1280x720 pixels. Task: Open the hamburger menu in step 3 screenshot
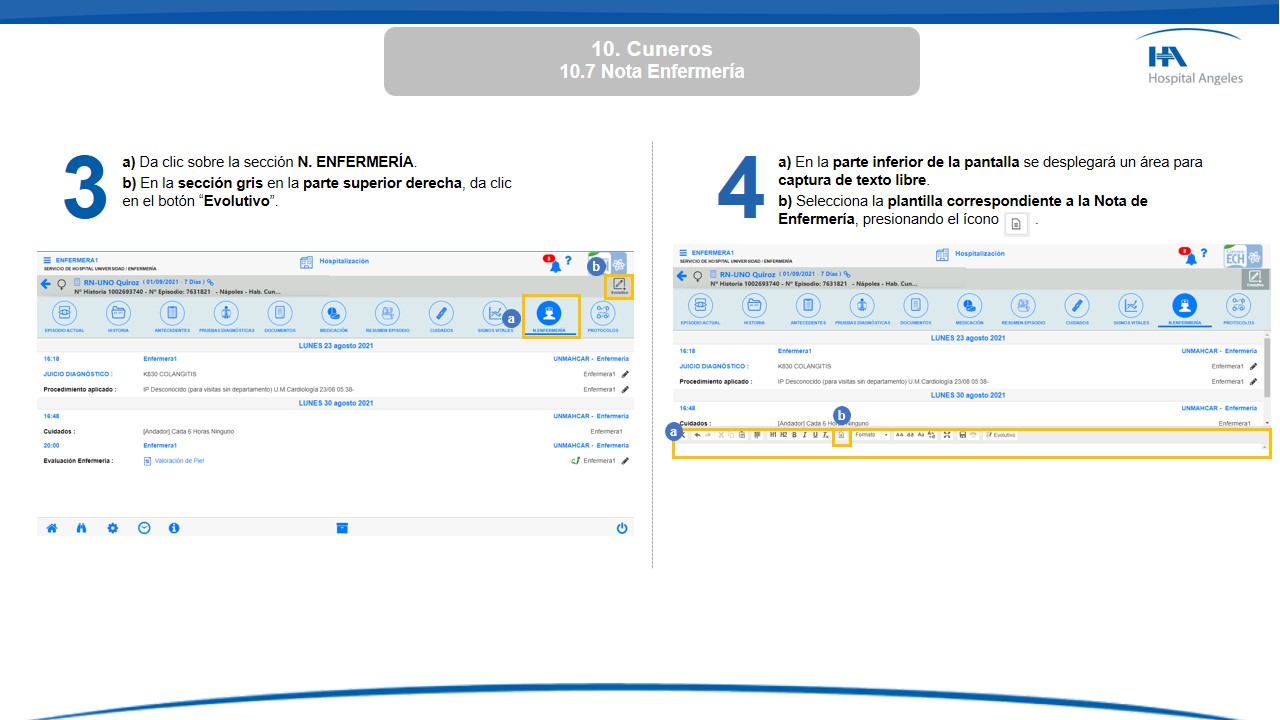pos(47,260)
